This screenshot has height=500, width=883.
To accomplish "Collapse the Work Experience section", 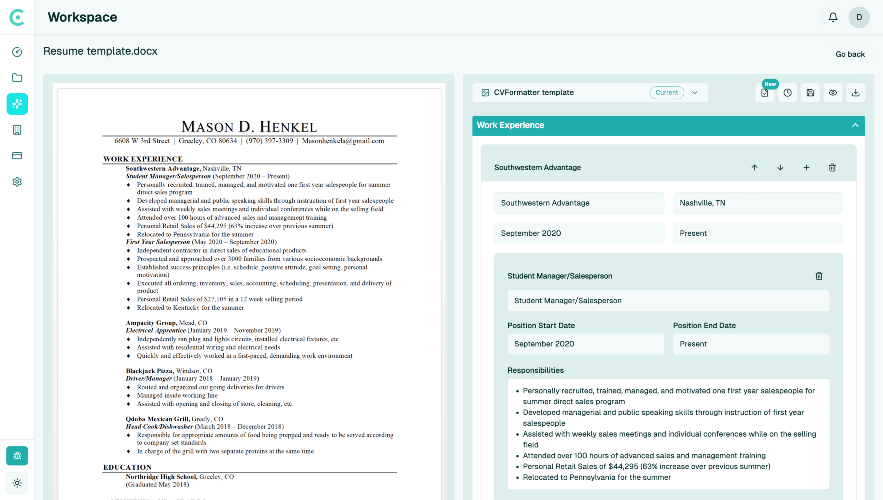I will click(x=855, y=125).
